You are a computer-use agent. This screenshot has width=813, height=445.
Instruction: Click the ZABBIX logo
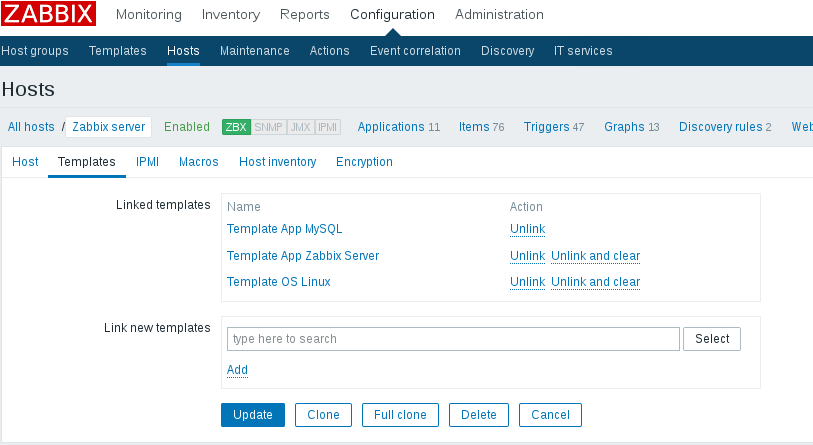48,13
